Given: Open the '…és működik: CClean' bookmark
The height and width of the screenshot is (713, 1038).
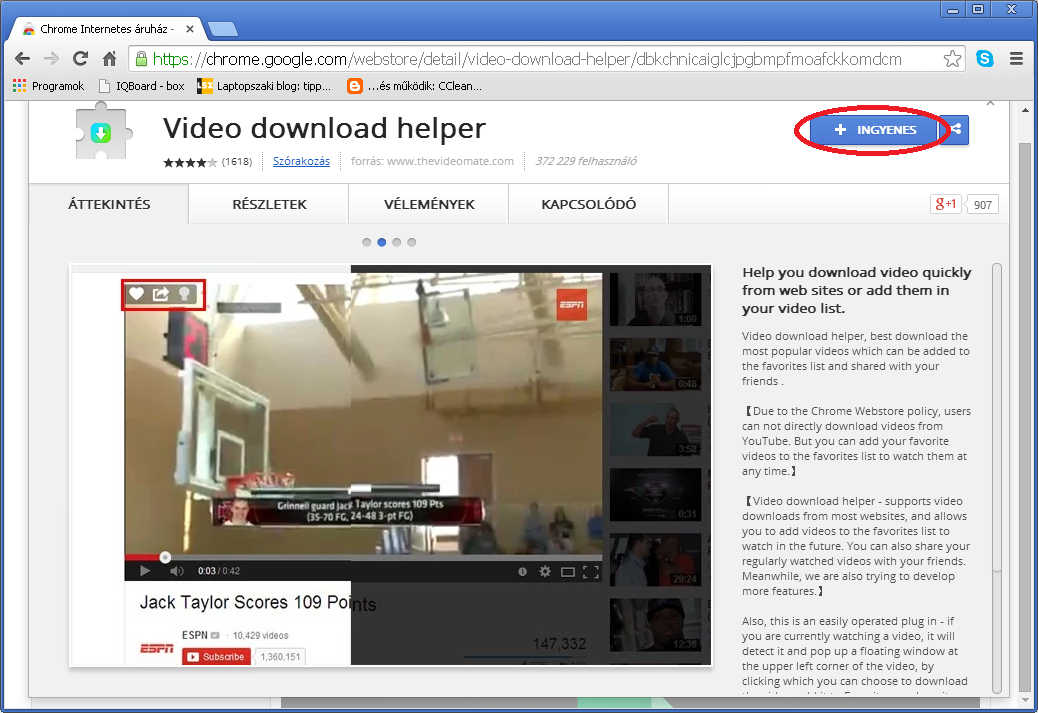Looking at the screenshot, I should 414,86.
